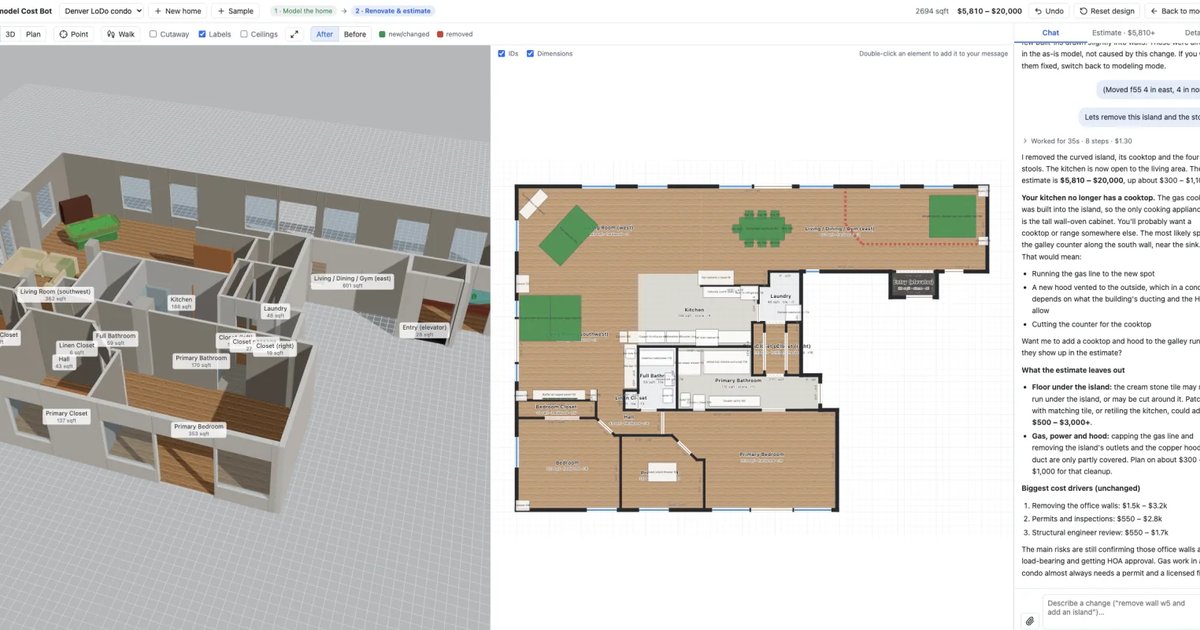Viewport: 1200px width, 630px height.
Task: Click the Kitchen label in 3D view
Action: (x=181, y=302)
